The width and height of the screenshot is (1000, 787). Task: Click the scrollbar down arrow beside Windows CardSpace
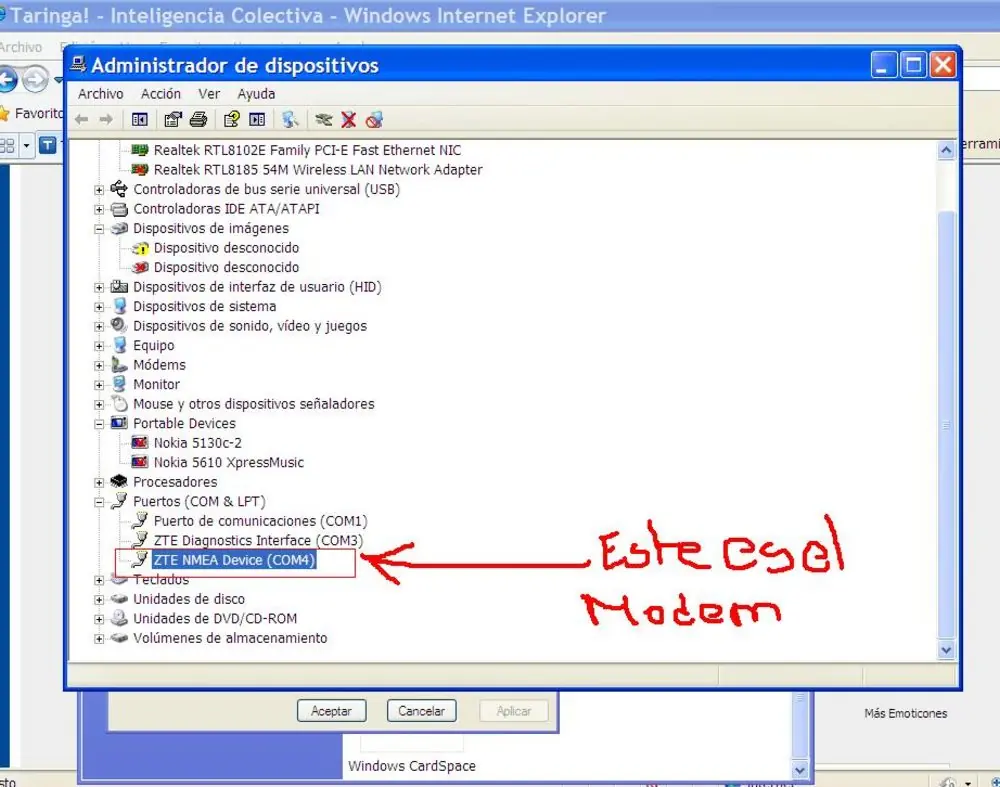pyautogui.click(x=800, y=770)
